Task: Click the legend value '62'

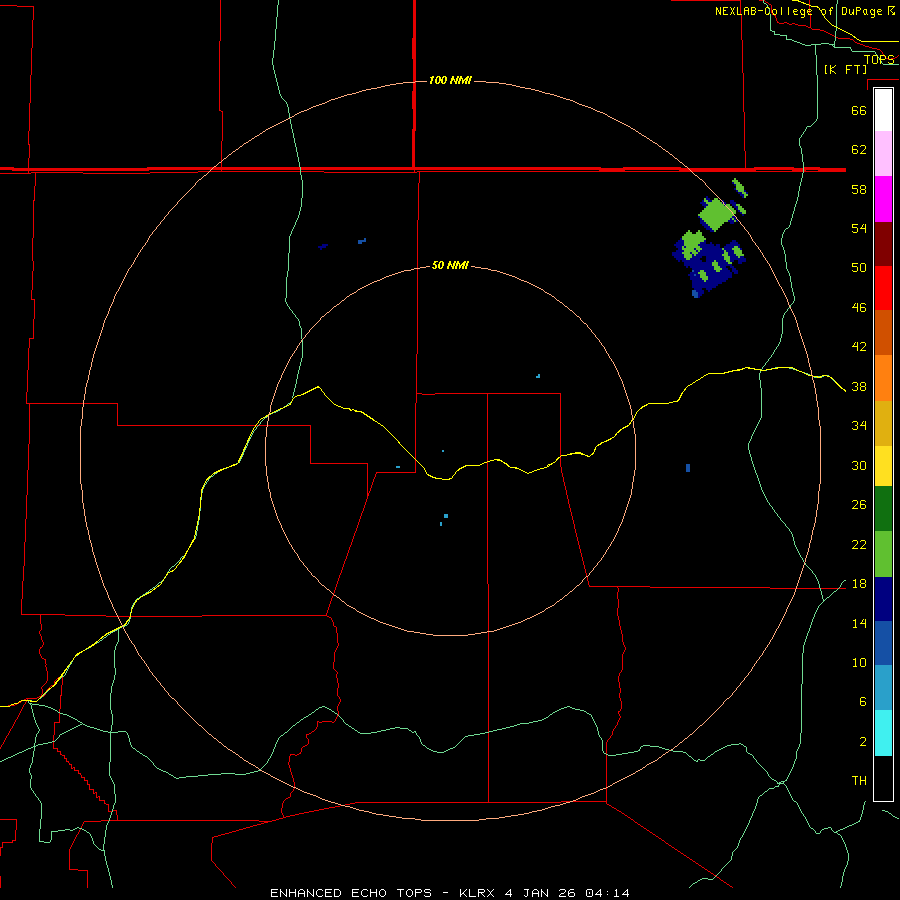Action: point(859,150)
